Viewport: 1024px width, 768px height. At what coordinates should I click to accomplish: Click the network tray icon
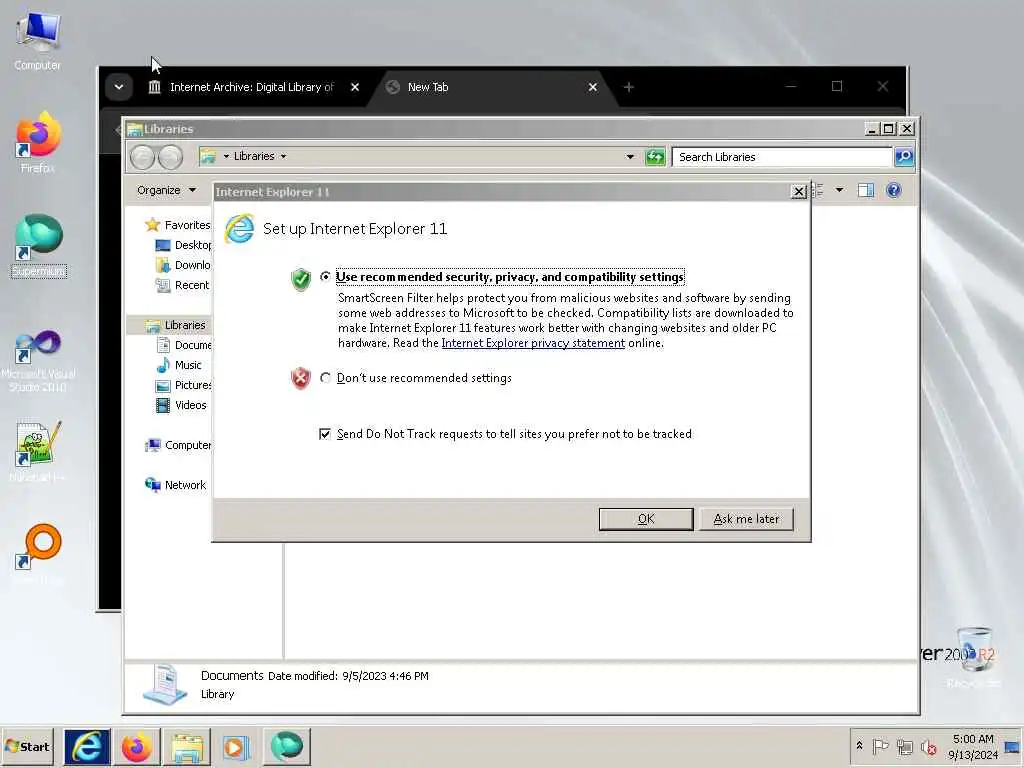tap(904, 746)
